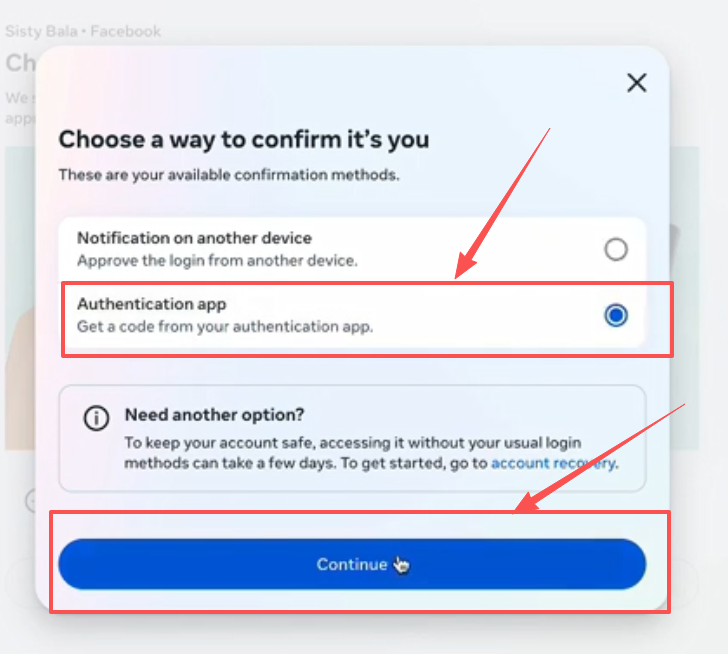Open the account recovery link
Screen dimensions: 728x654
[554, 463]
